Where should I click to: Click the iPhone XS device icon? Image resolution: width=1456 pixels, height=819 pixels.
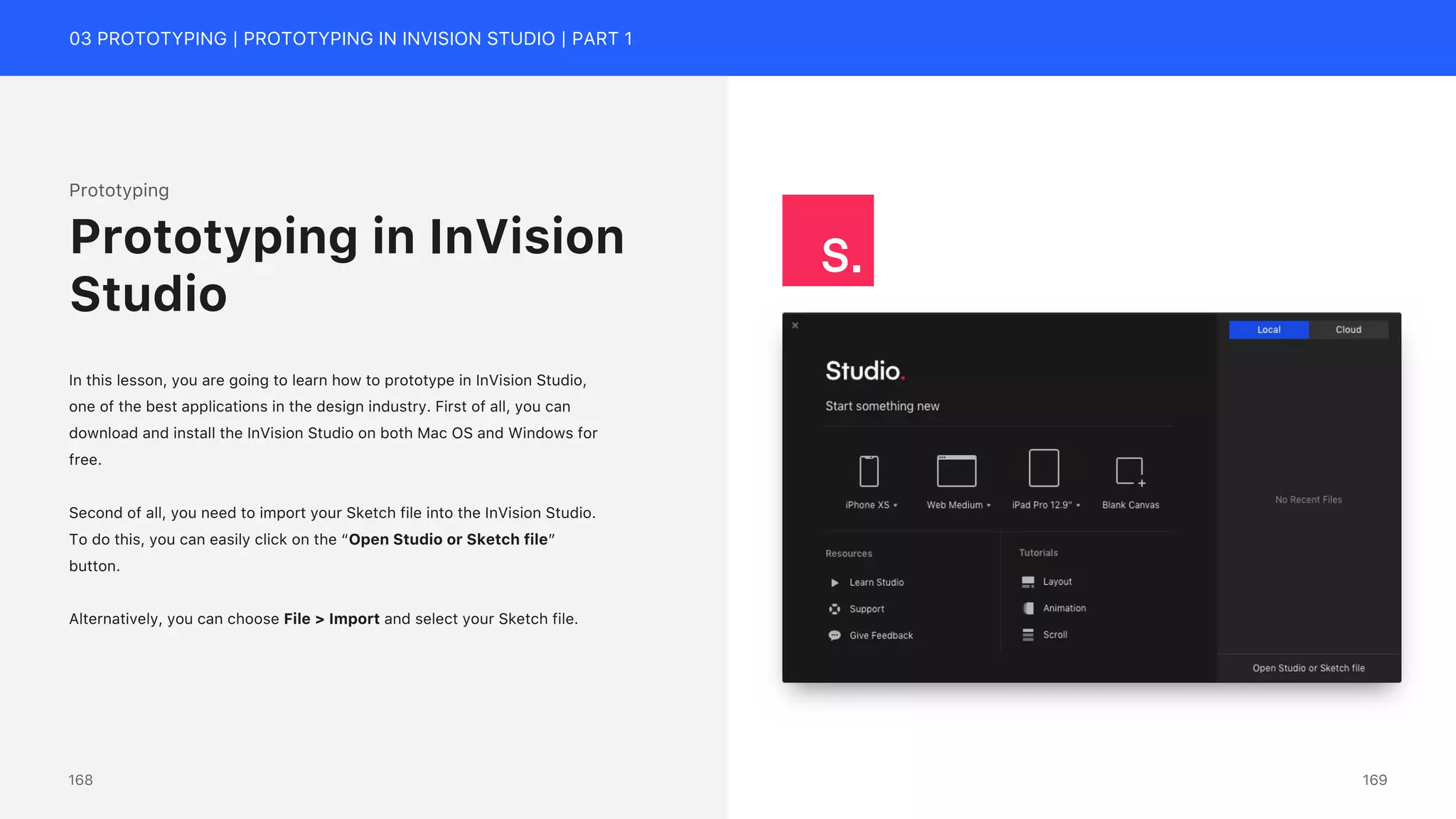tap(869, 471)
